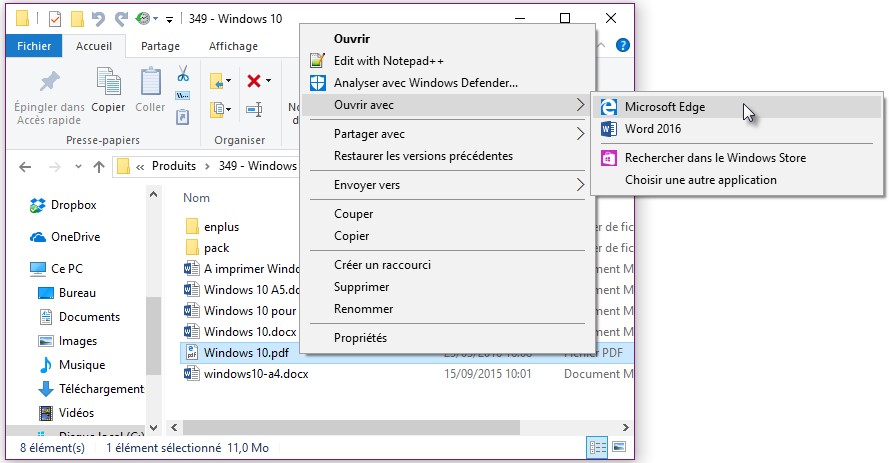Click the file list scroll right arrow

tap(625, 427)
